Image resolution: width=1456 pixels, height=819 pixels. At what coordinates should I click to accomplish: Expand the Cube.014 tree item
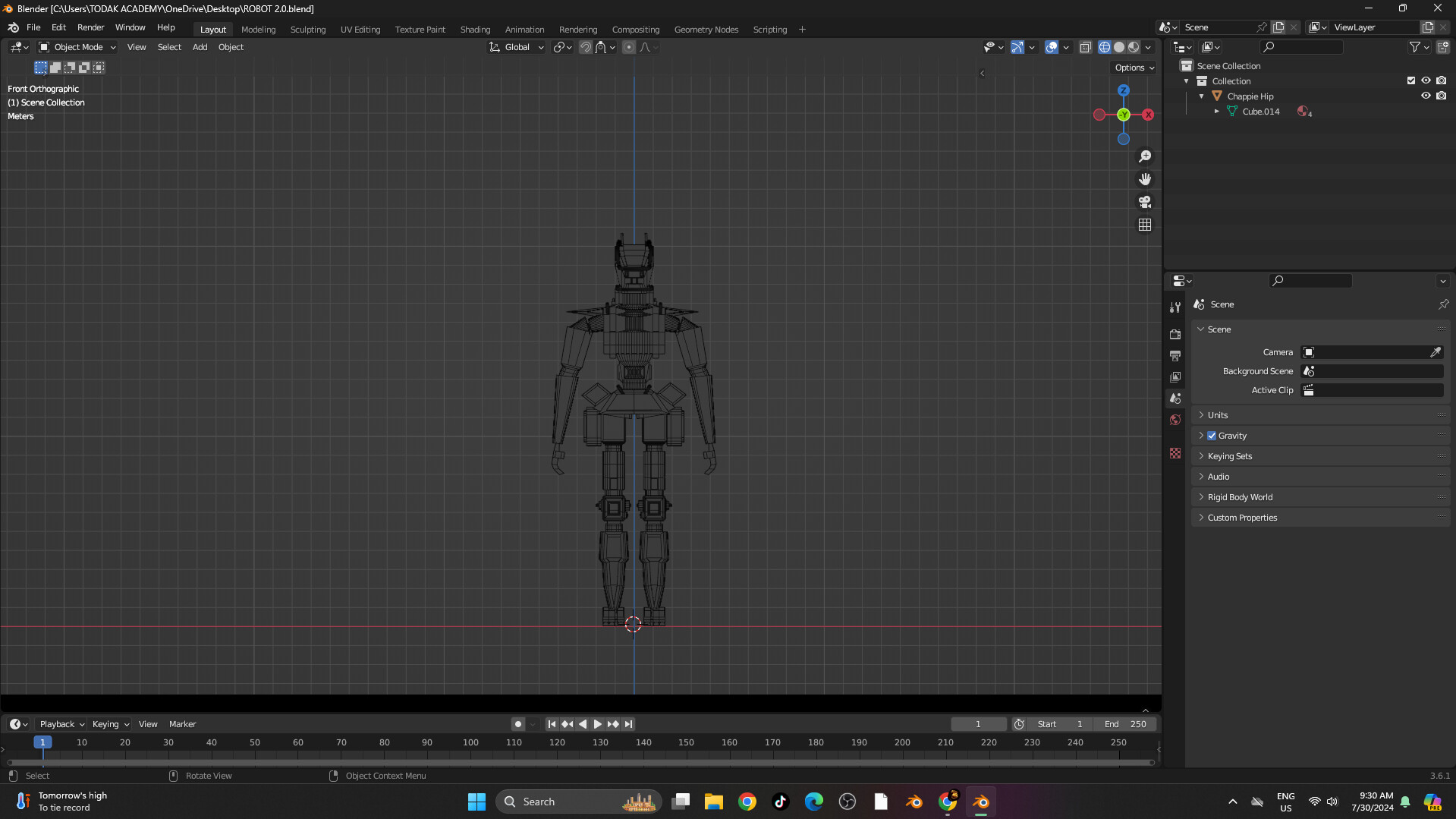pyautogui.click(x=1217, y=112)
